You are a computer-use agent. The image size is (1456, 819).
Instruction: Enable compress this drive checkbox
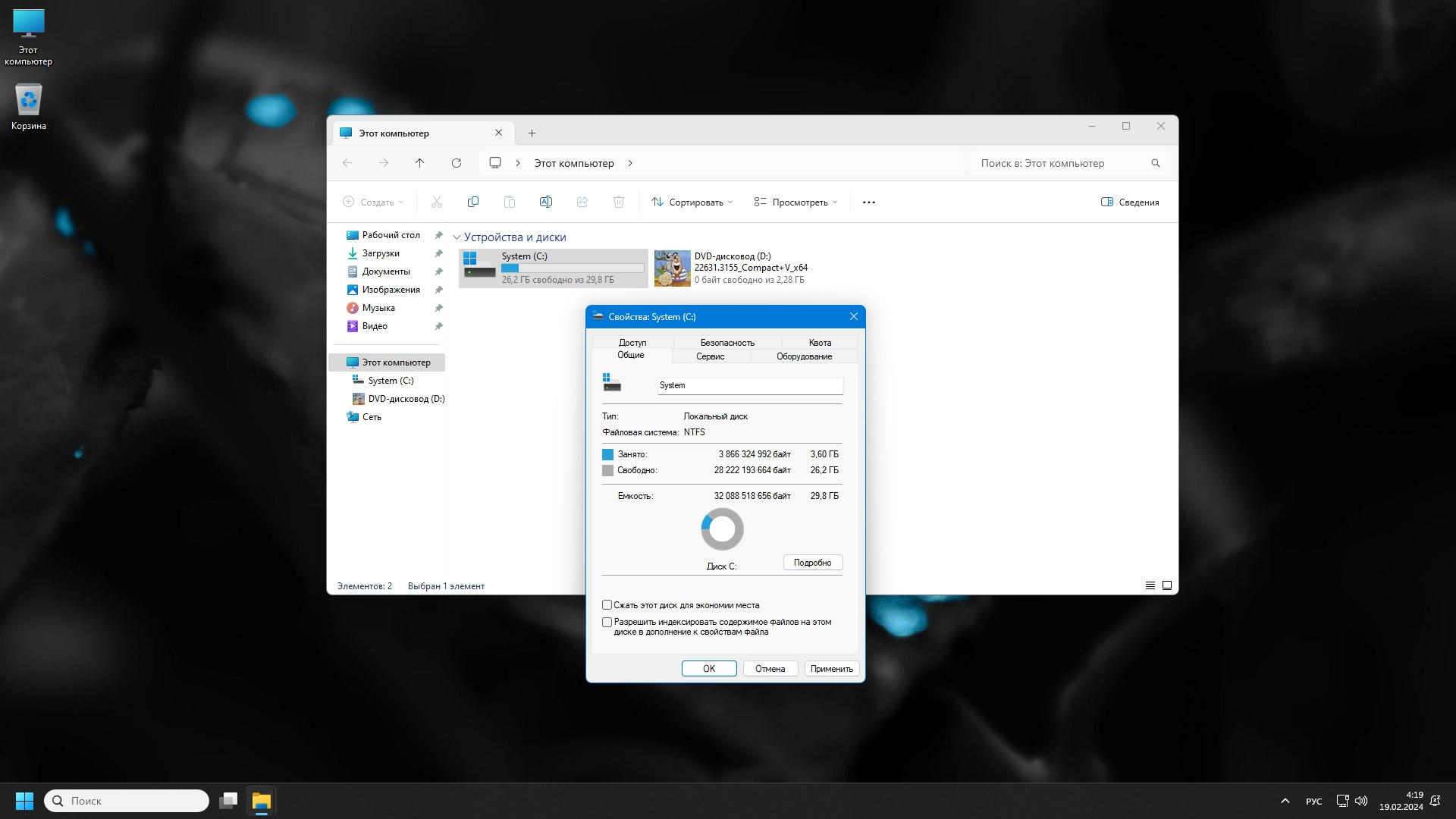tap(607, 605)
